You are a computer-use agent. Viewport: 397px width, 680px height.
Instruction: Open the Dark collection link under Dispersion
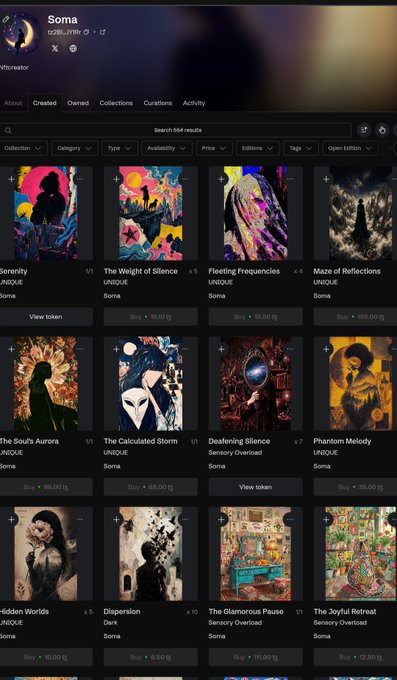tap(110, 622)
